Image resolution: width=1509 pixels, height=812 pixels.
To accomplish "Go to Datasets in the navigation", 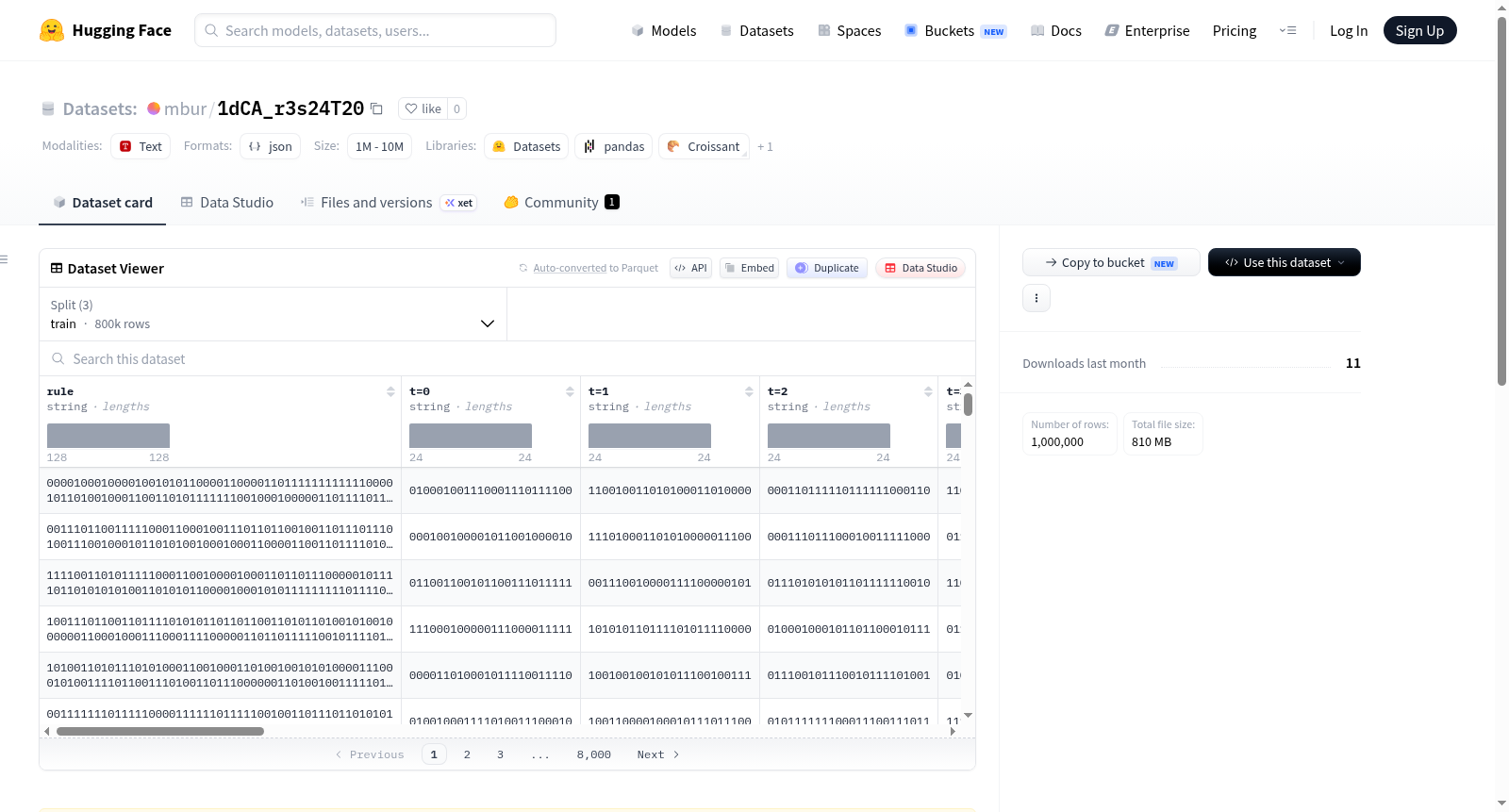I will coord(757,30).
